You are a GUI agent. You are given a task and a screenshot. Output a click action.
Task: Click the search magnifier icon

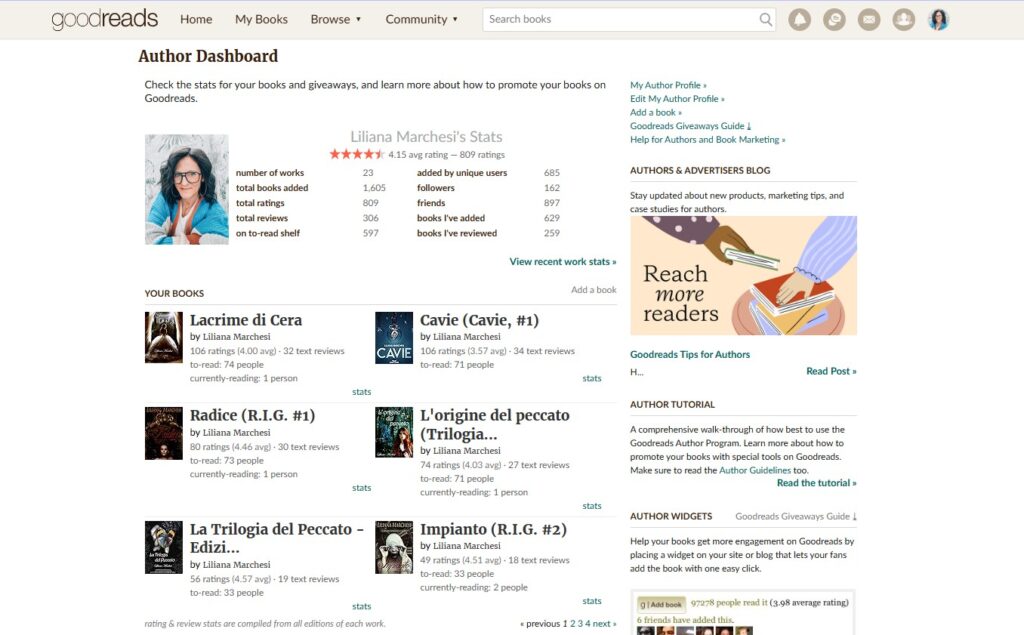[765, 20]
